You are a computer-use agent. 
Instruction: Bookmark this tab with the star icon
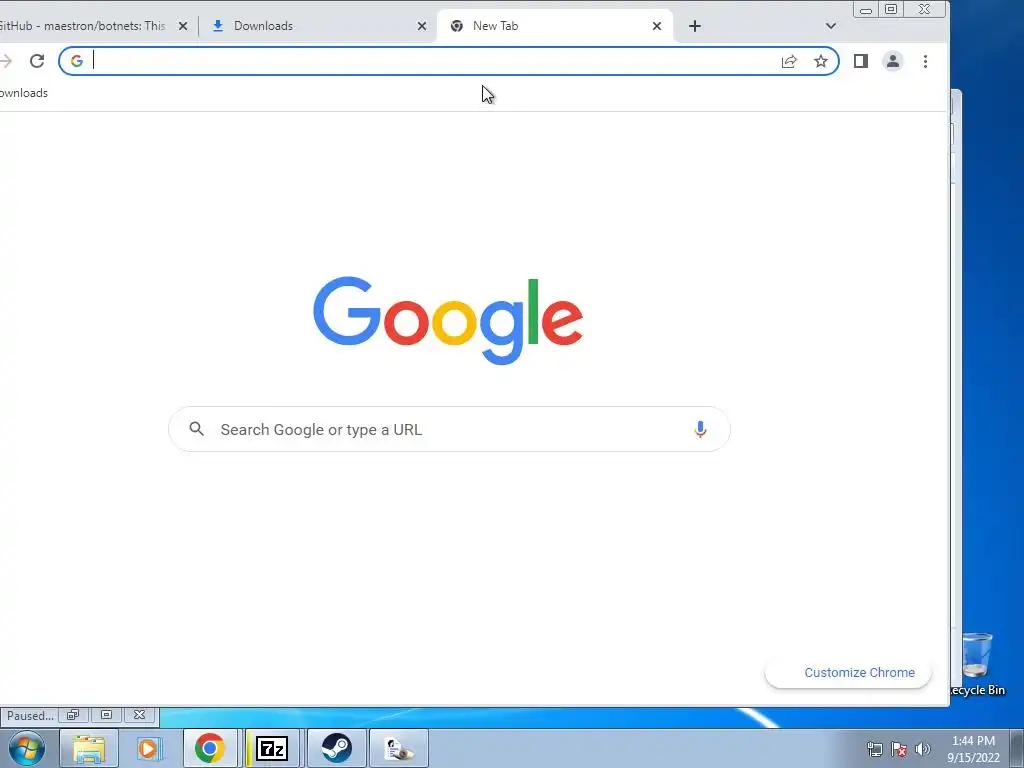coord(821,61)
